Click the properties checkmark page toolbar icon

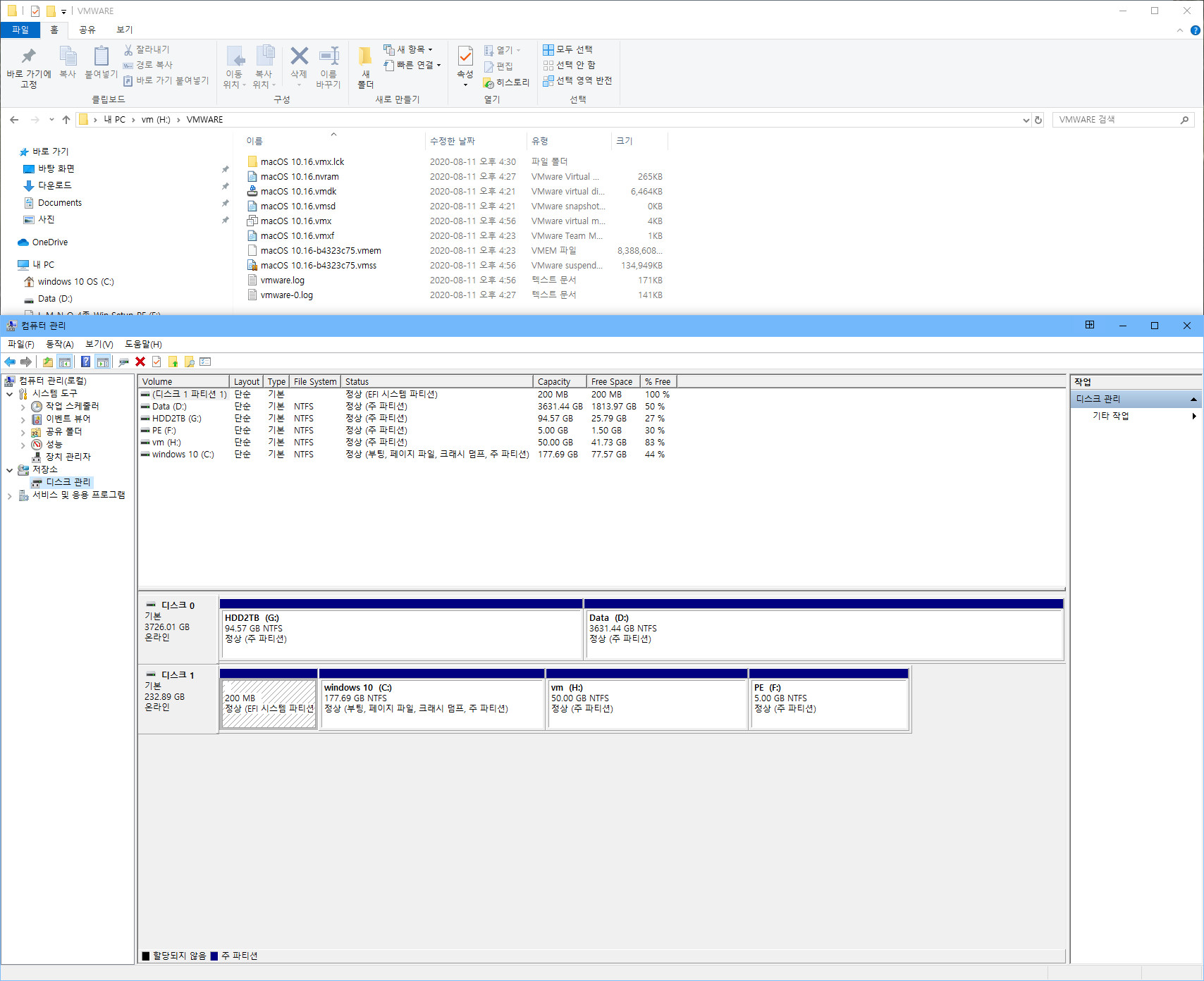tap(156, 362)
